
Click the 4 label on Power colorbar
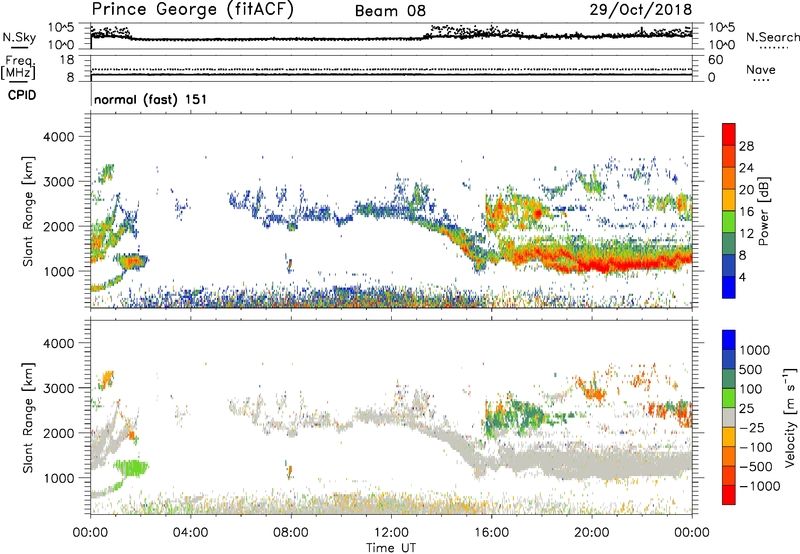click(742, 278)
